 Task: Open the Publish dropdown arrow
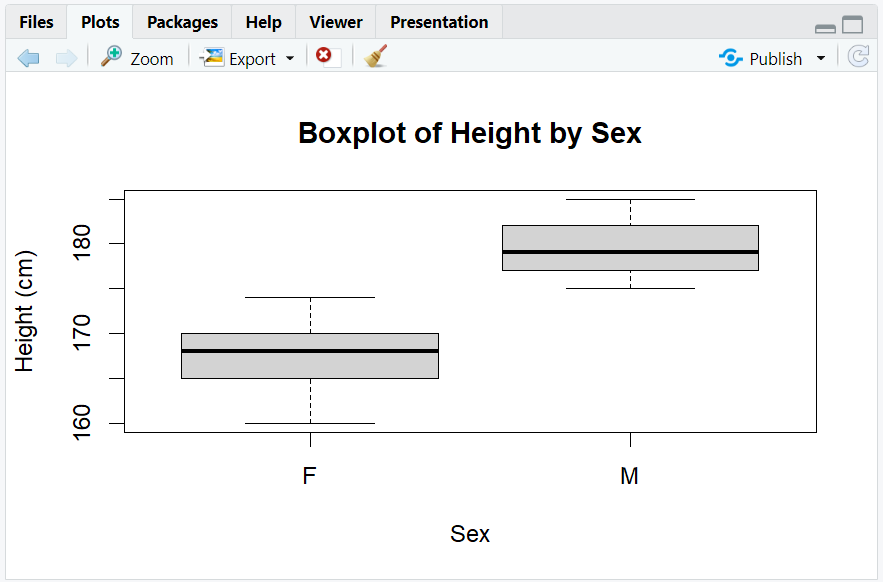point(820,58)
